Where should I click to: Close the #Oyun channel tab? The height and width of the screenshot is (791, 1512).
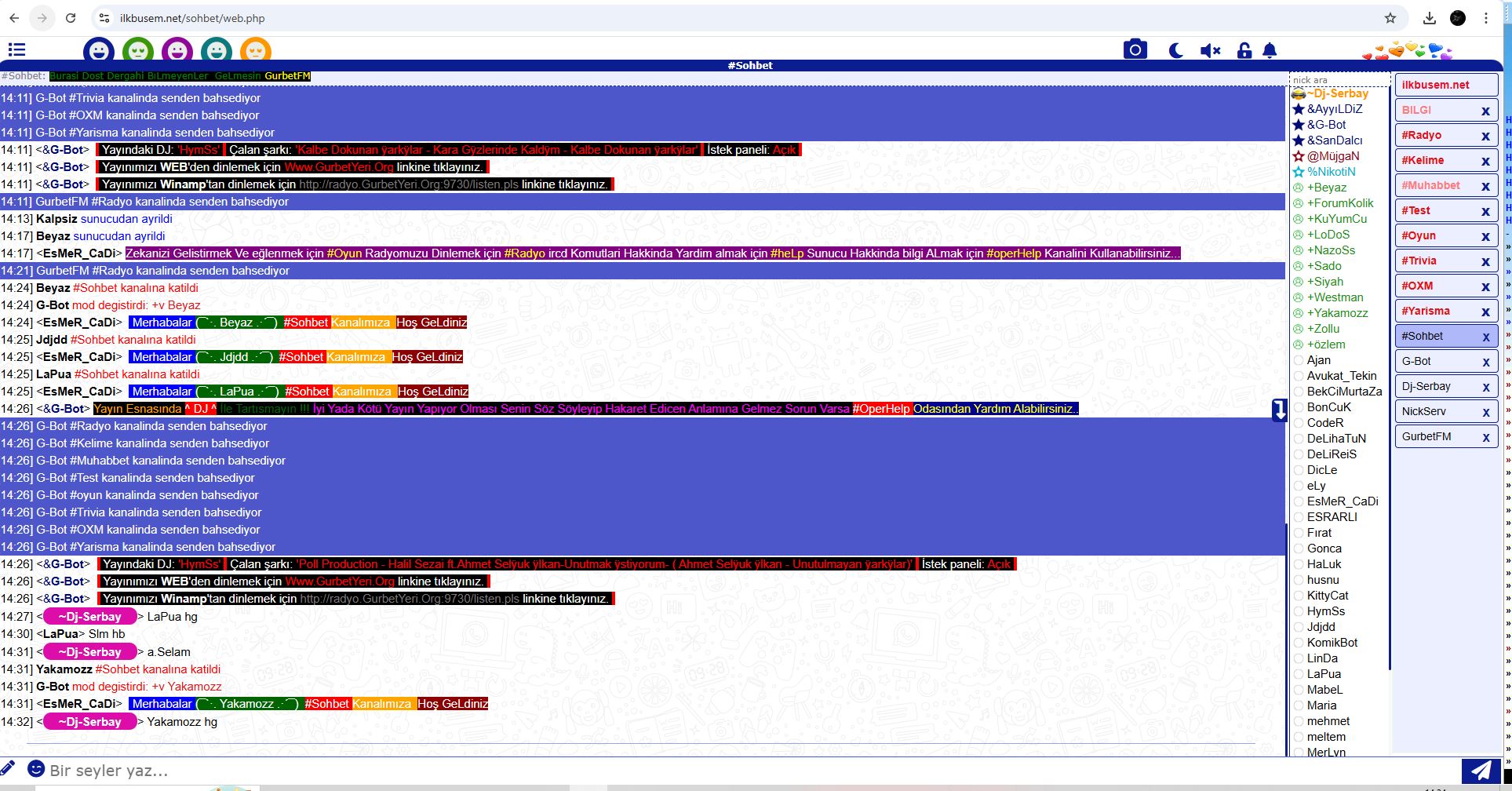pos(1485,236)
